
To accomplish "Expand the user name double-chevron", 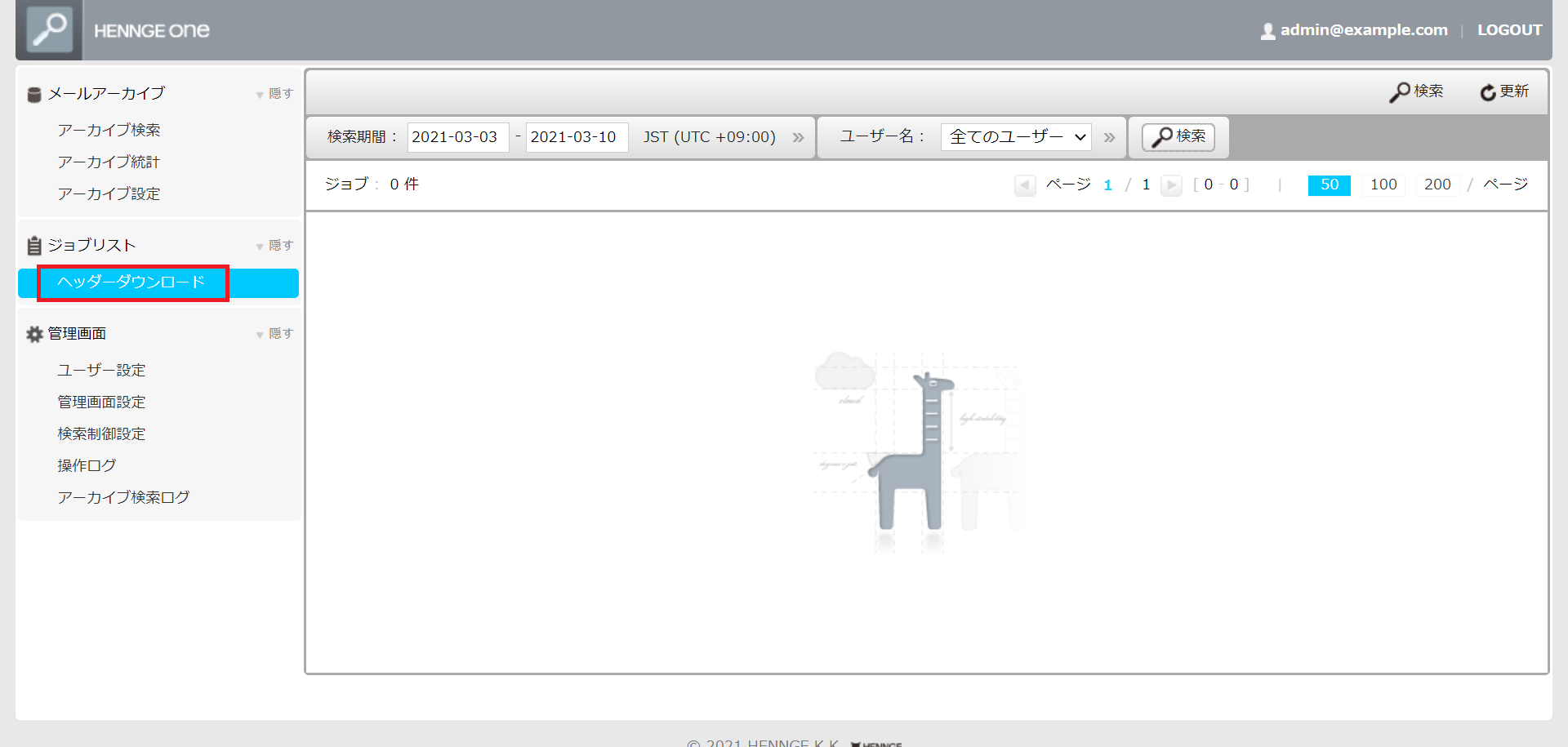I will [x=1109, y=137].
